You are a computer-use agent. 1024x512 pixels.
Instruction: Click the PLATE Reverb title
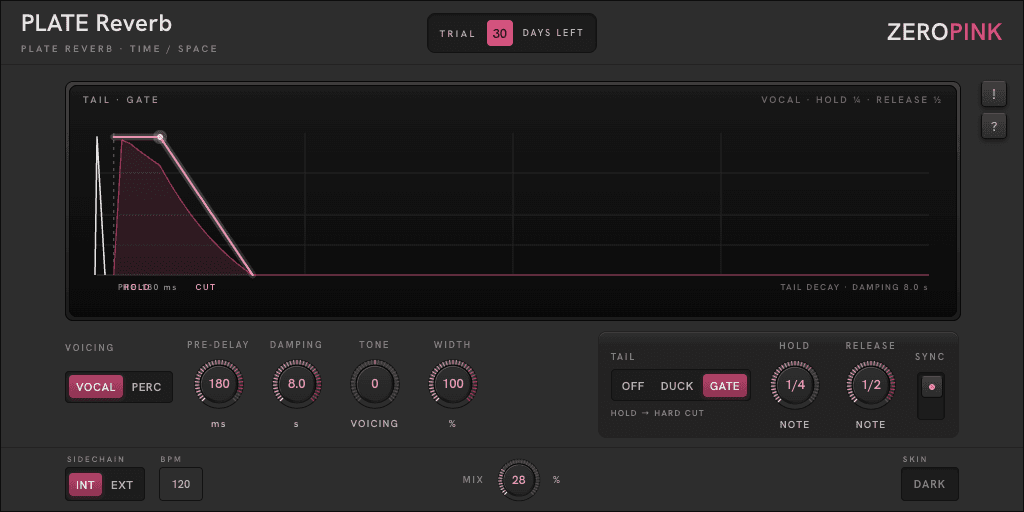[x=97, y=24]
